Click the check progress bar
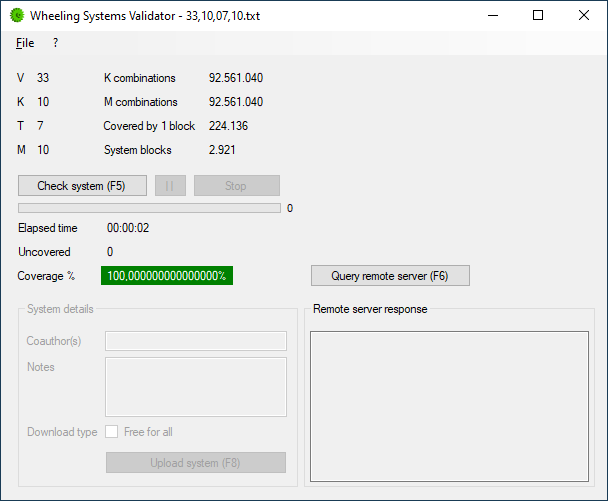 pos(149,208)
